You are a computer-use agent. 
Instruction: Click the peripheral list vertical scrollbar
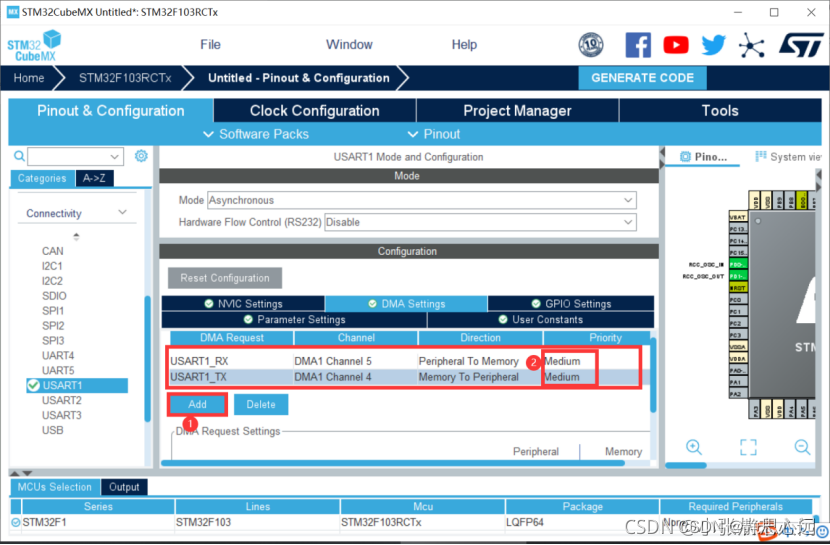[x=147, y=358]
